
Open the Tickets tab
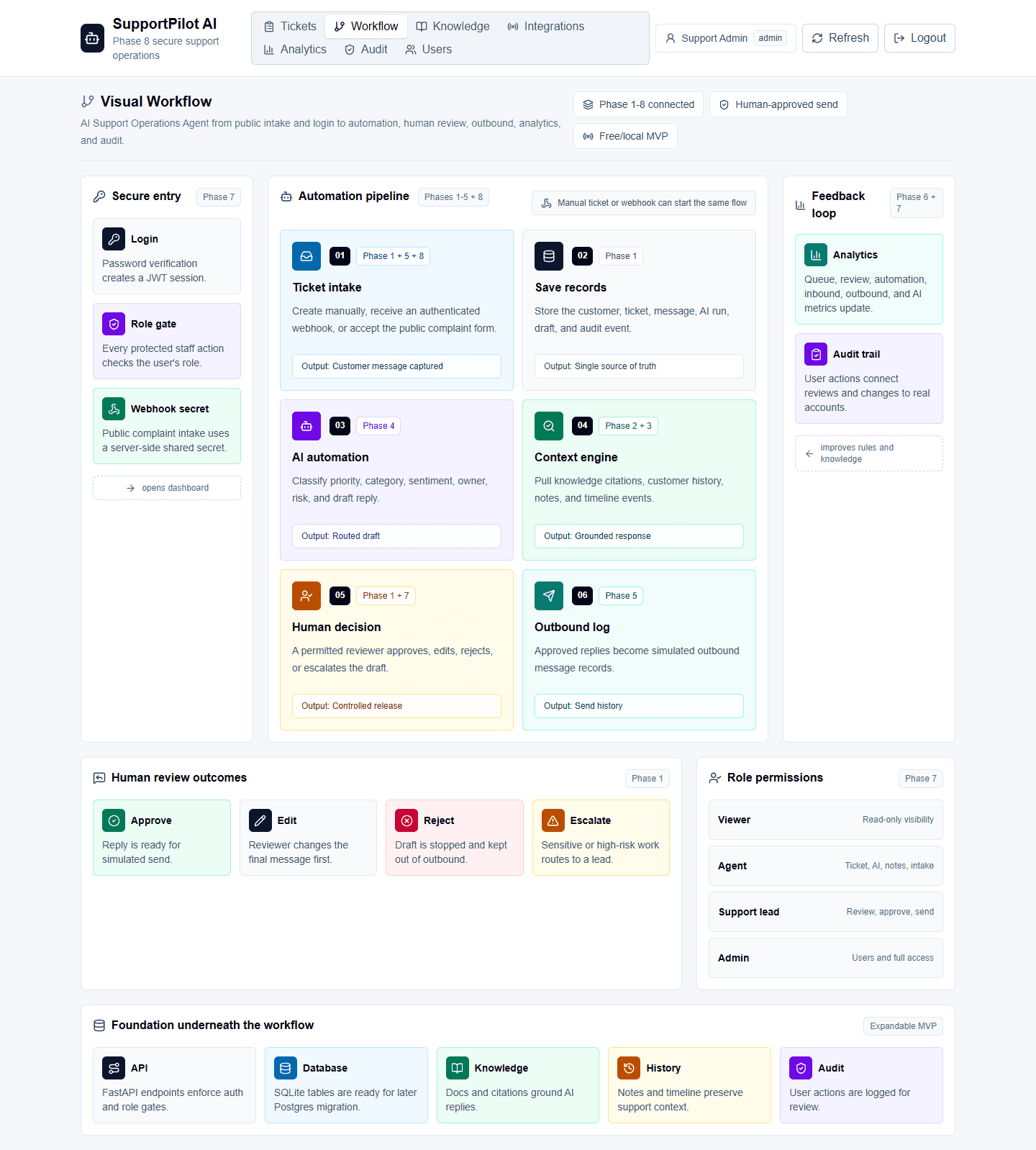290,27
